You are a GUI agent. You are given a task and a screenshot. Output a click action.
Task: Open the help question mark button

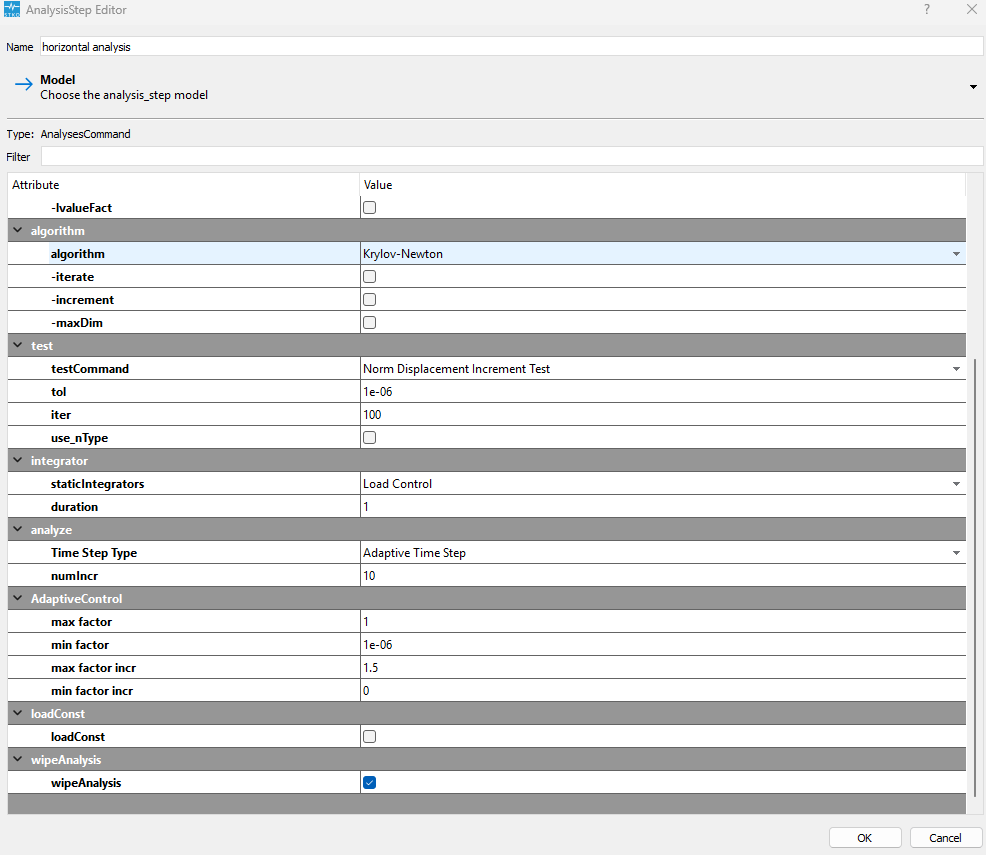[x=926, y=9]
